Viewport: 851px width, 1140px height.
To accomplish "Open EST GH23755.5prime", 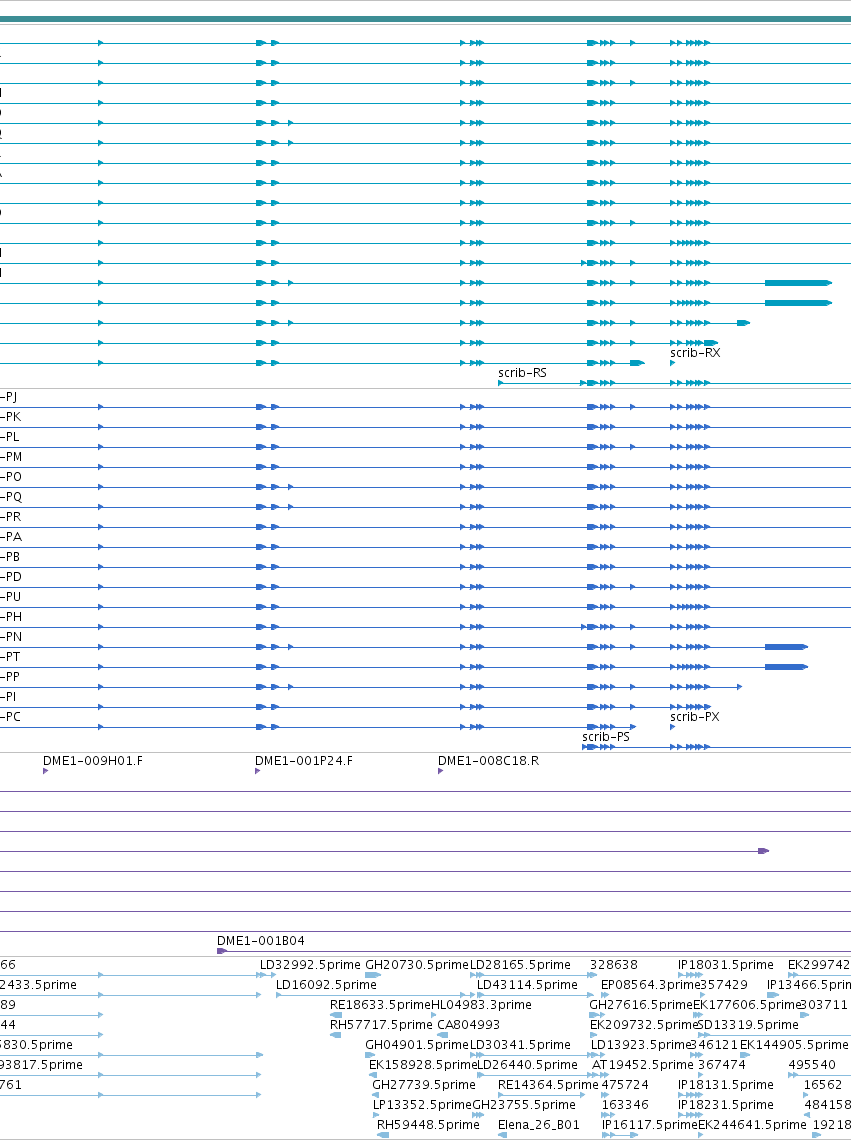I will 524,1104.
